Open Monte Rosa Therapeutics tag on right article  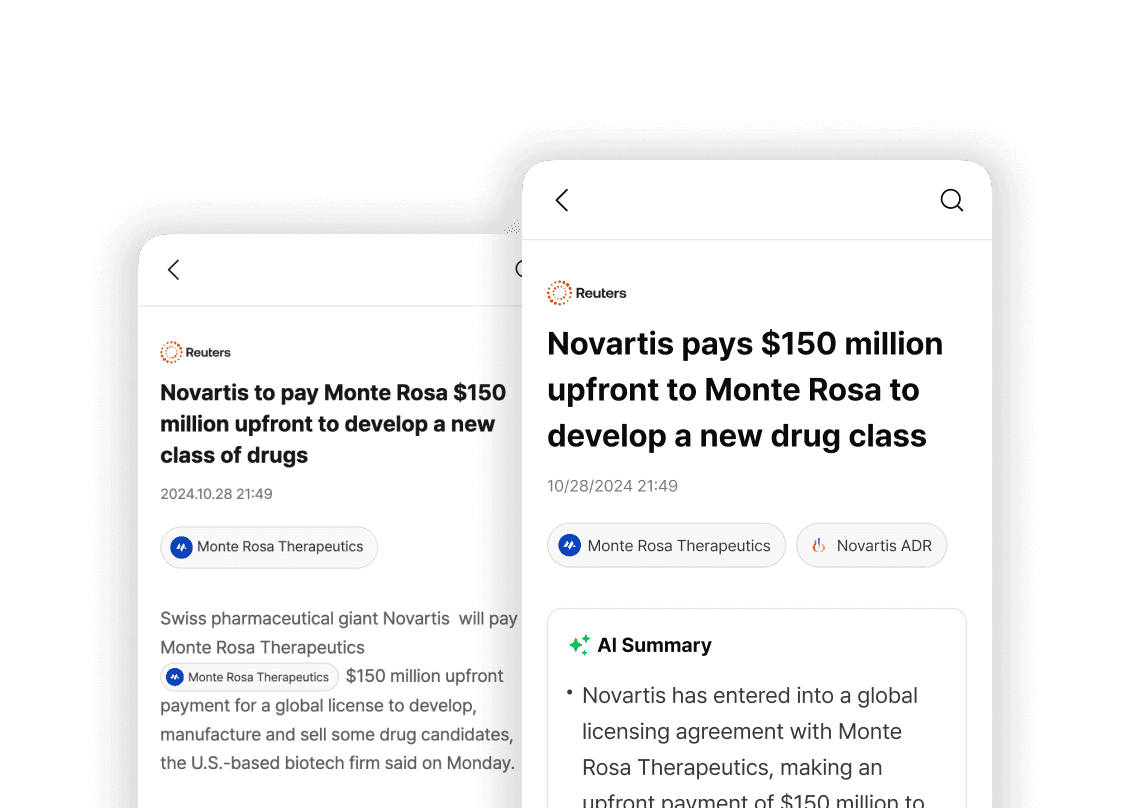[x=666, y=546]
